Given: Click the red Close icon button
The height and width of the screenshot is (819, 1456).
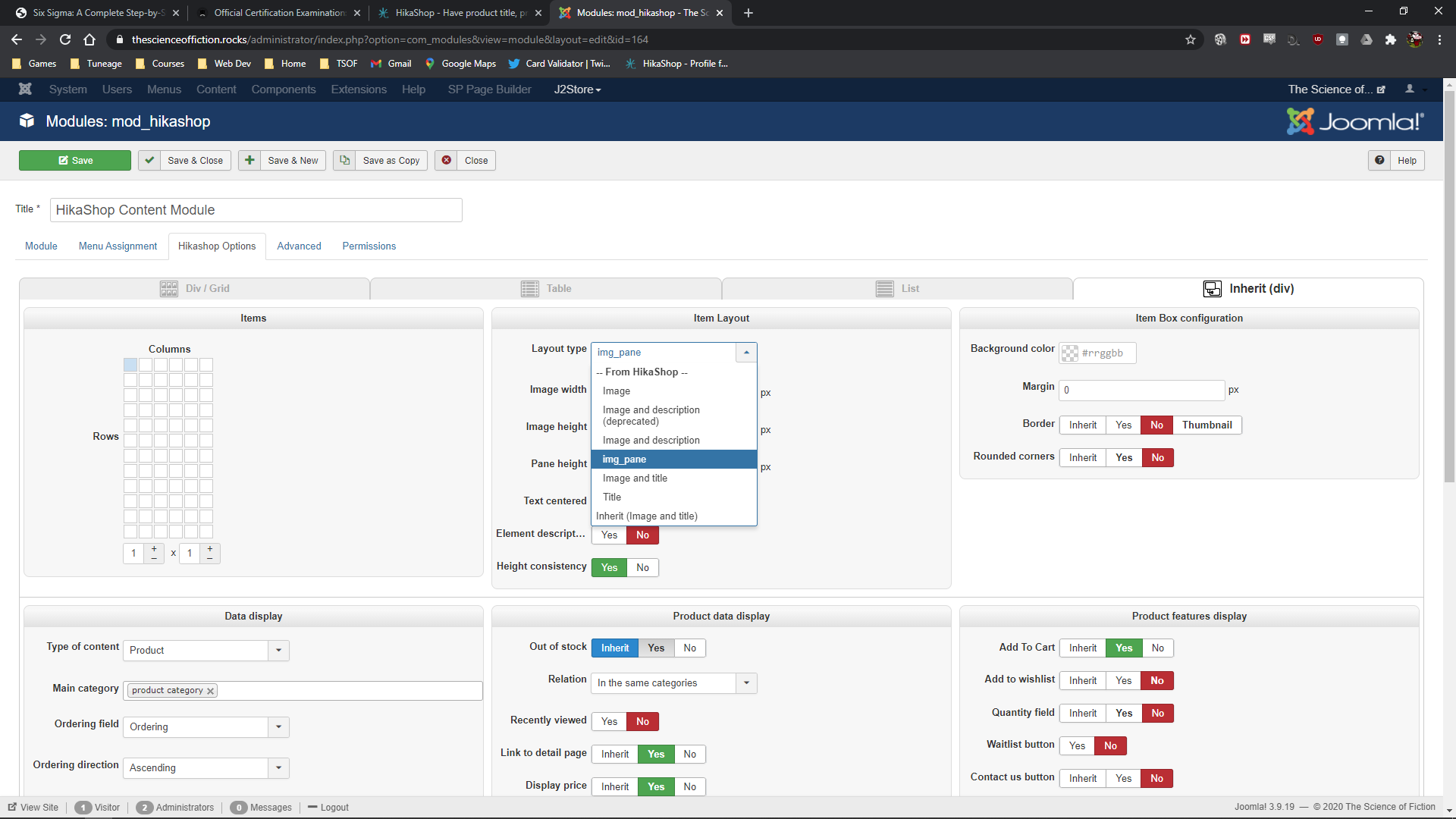Looking at the screenshot, I should pyautogui.click(x=447, y=160).
